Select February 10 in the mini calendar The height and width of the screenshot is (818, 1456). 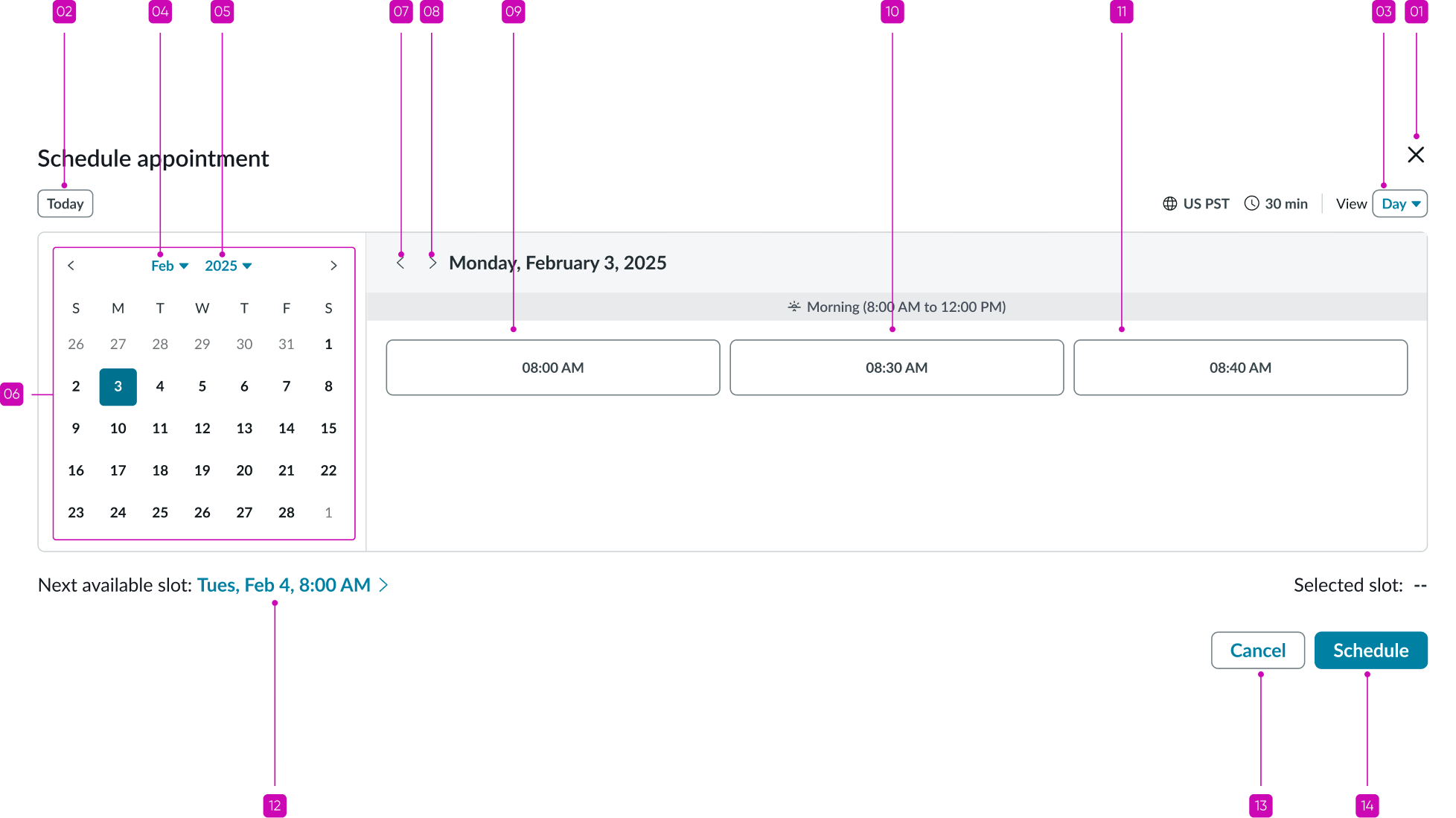tap(118, 428)
